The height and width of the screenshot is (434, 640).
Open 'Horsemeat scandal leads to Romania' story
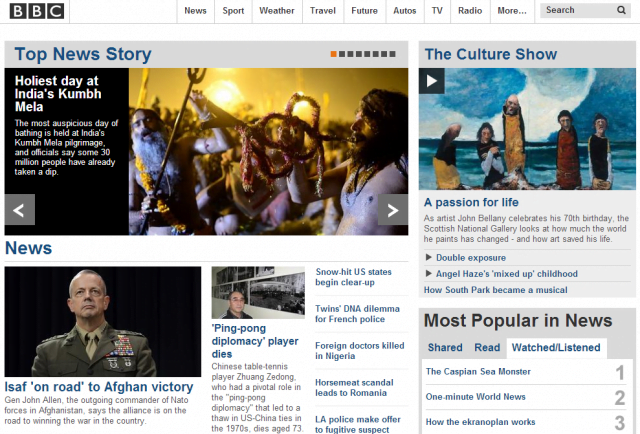coord(354,387)
